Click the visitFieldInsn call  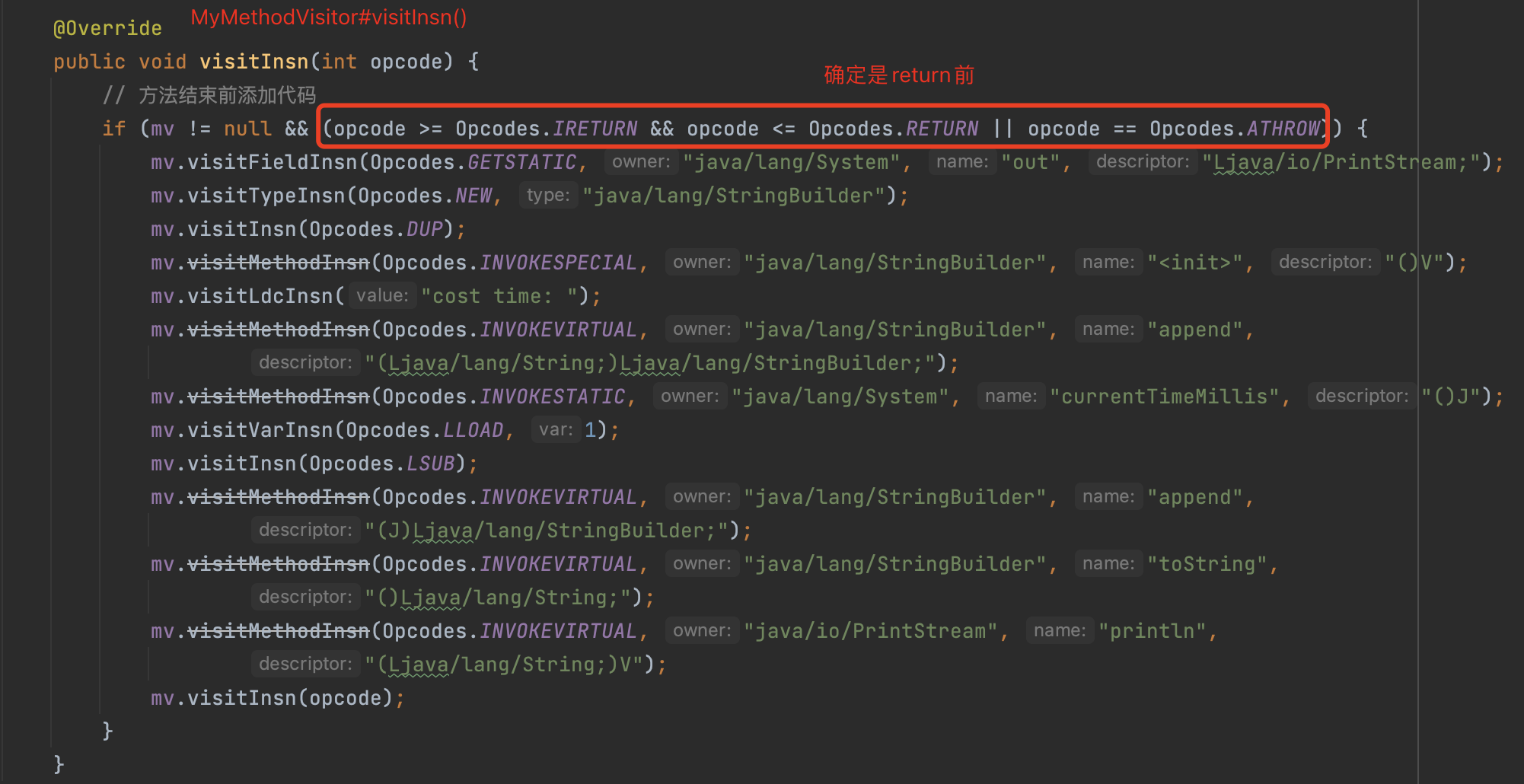tap(273, 162)
